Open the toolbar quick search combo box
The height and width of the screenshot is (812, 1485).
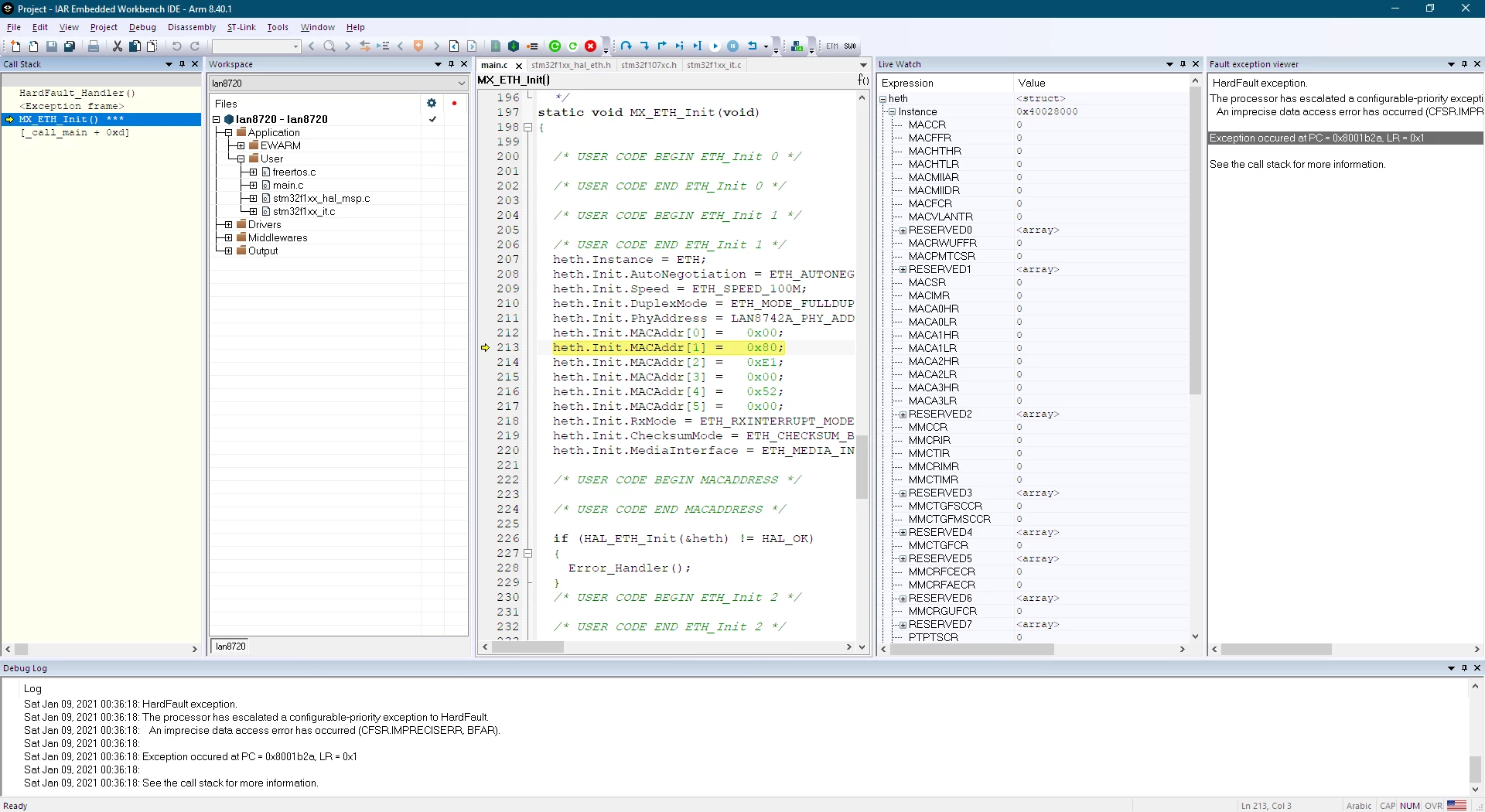[295, 46]
